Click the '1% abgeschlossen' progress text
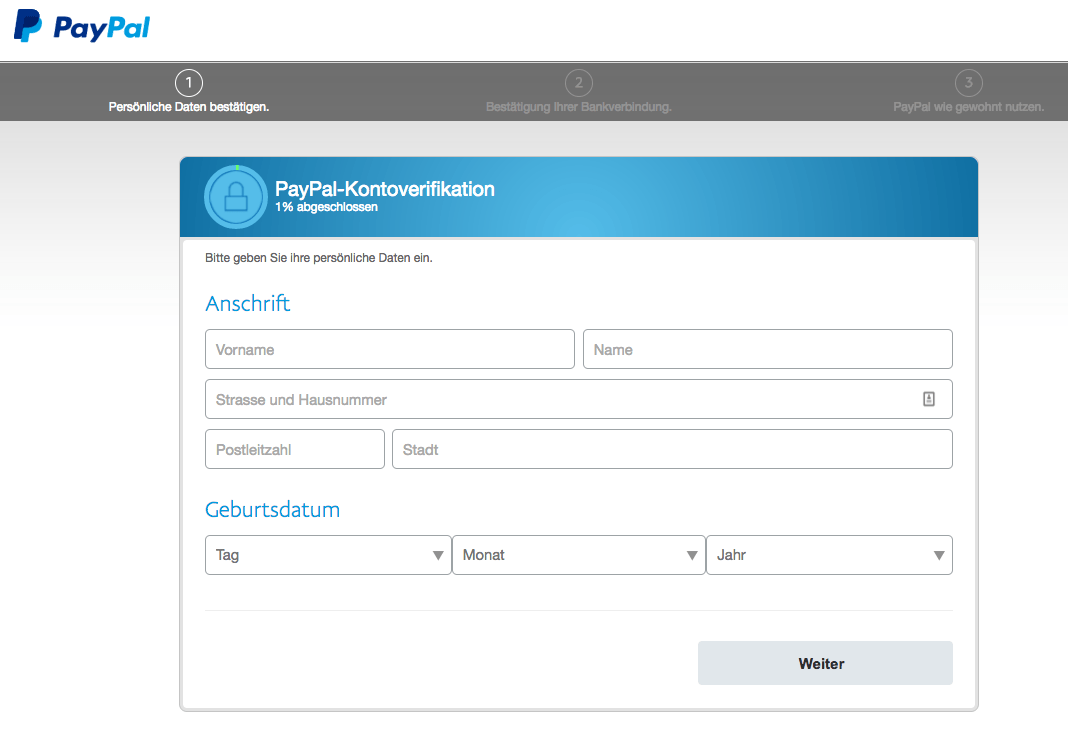Viewport: 1068px width, 734px height. click(x=326, y=207)
